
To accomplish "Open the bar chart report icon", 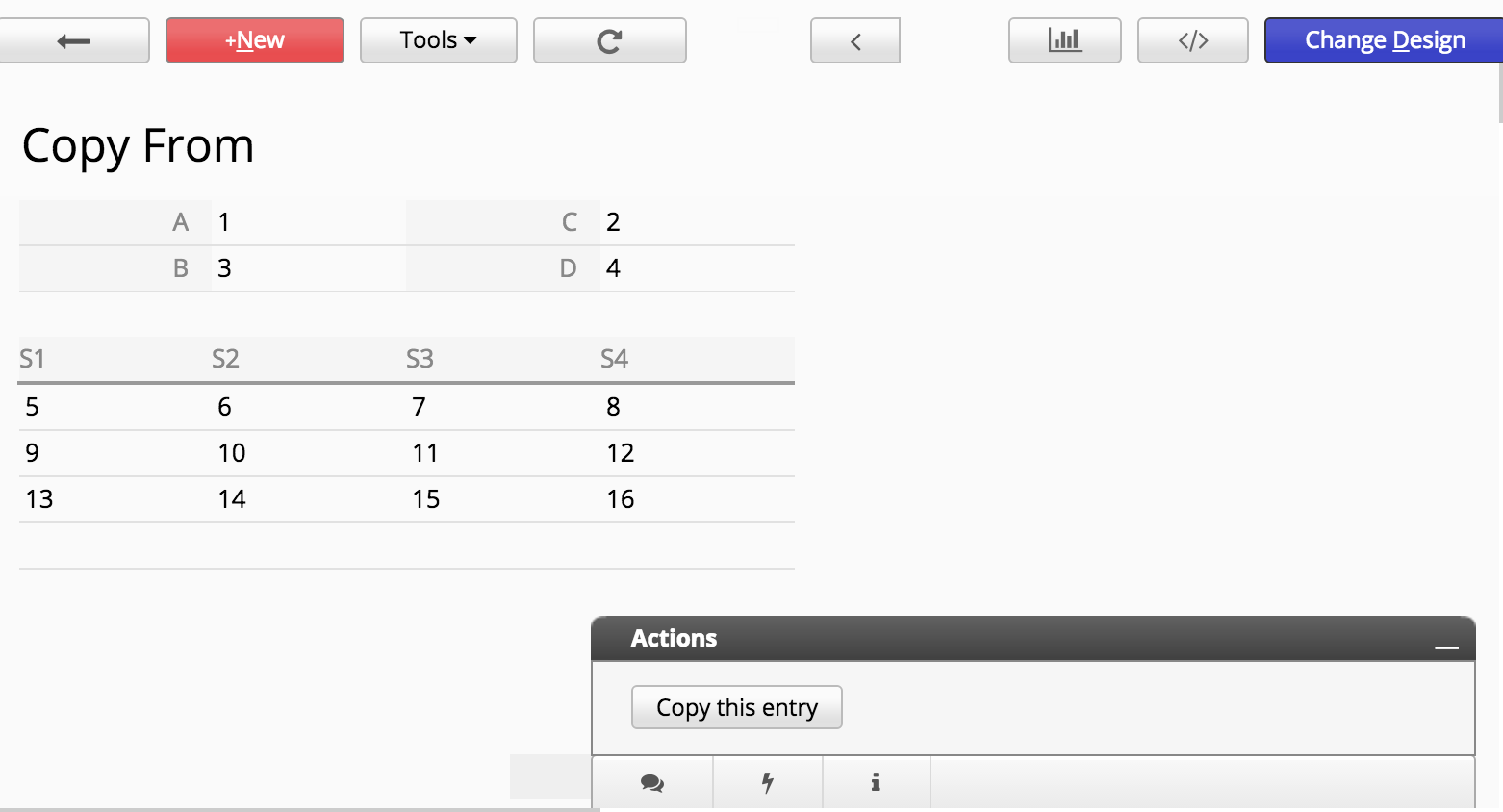I will (x=1064, y=40).
